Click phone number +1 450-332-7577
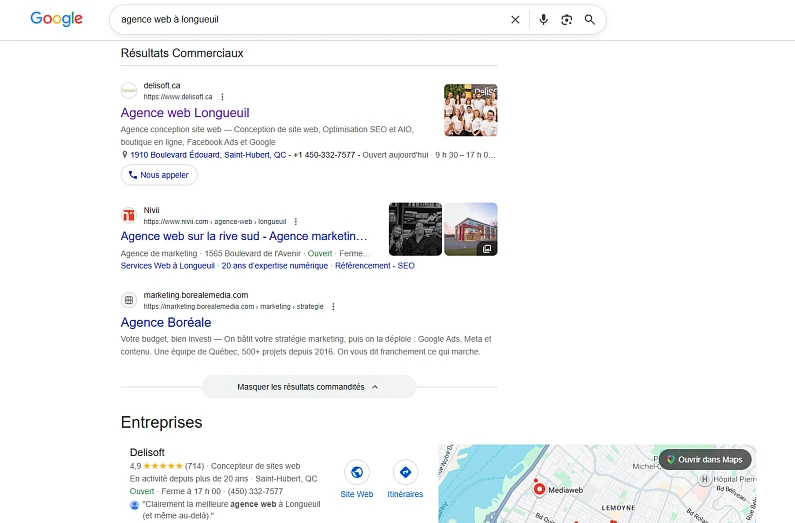795x523 pixels. (x=324, y=155)
